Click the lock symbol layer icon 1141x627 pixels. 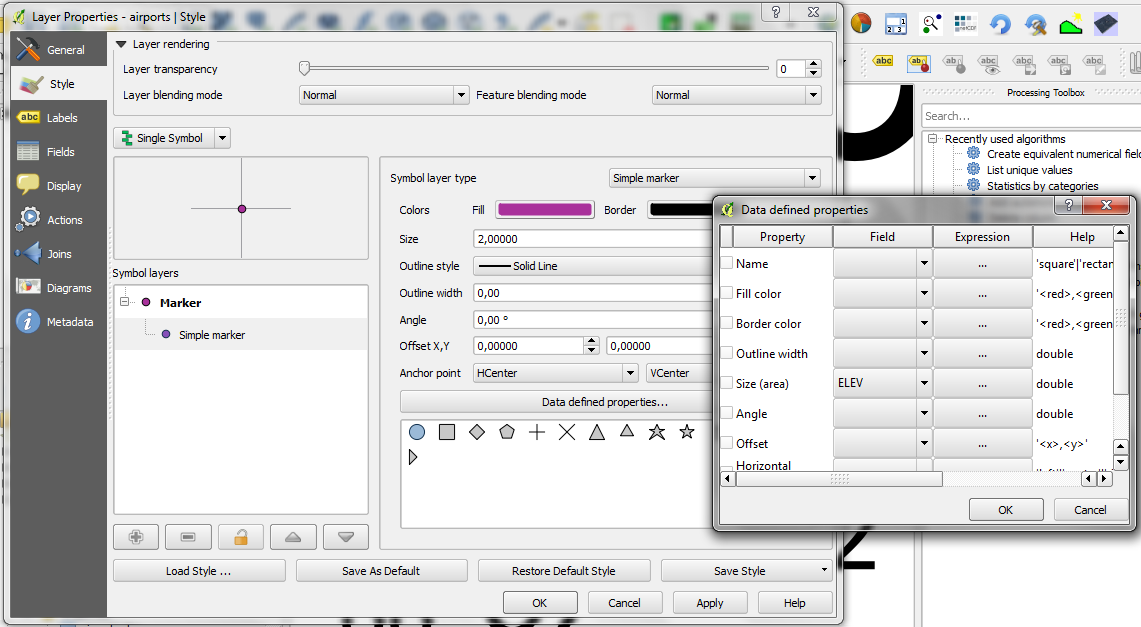(240, 537)
